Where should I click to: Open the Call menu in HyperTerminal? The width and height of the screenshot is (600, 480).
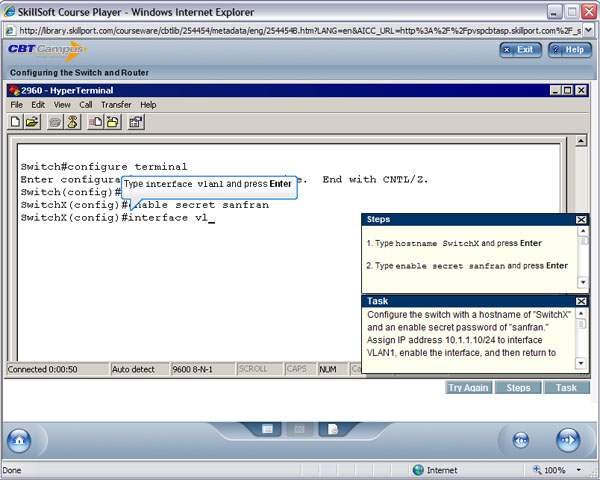pyautogui.click(x=86, y=105)
